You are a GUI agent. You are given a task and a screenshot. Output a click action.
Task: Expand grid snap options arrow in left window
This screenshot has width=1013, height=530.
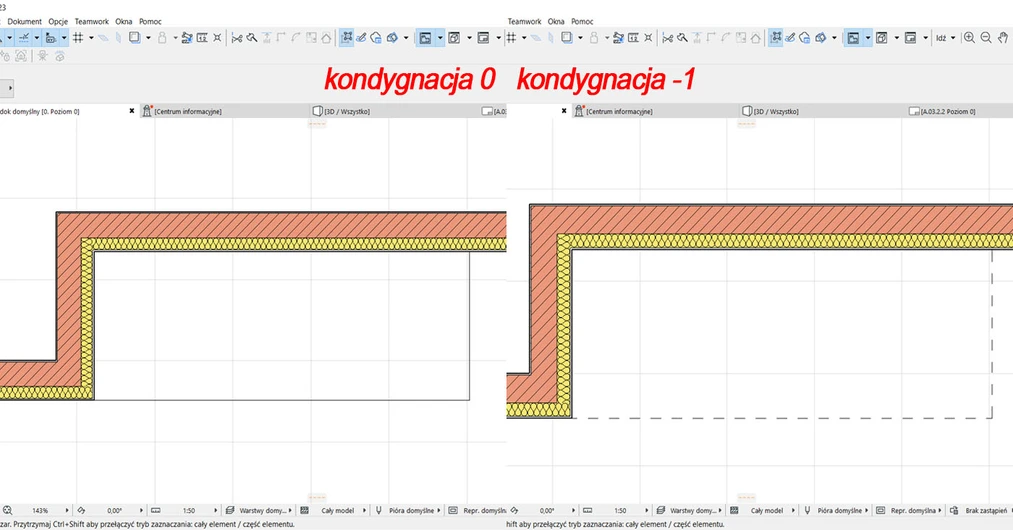91,37
